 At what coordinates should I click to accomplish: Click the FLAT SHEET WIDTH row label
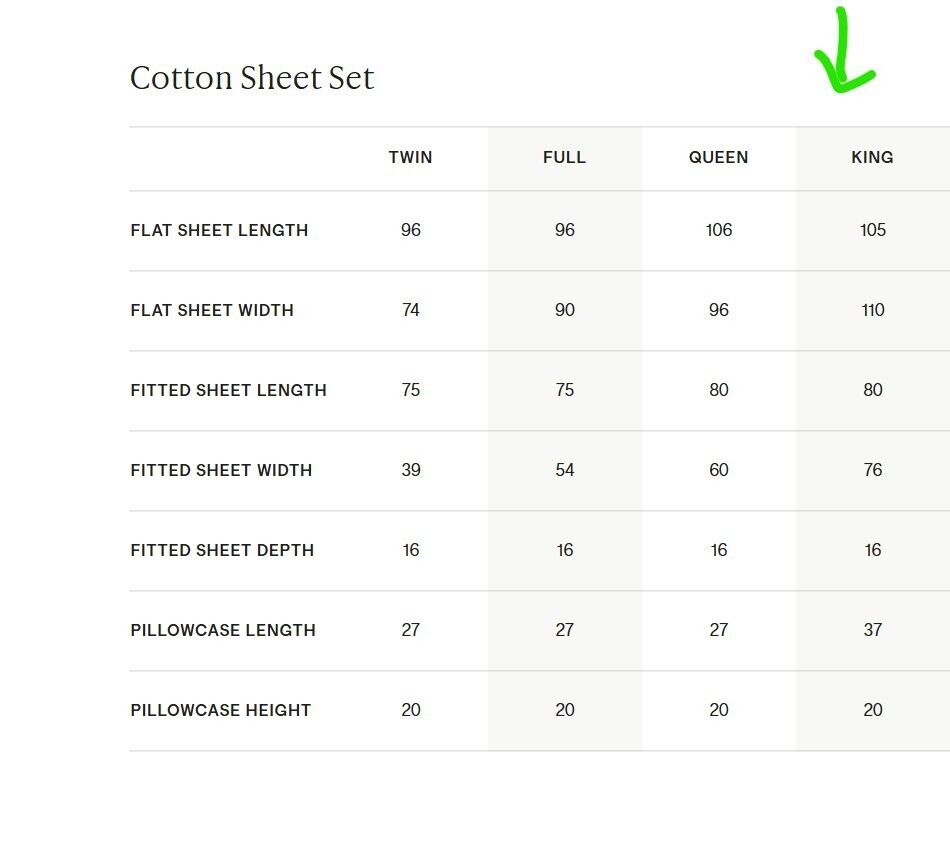(212, 310)
